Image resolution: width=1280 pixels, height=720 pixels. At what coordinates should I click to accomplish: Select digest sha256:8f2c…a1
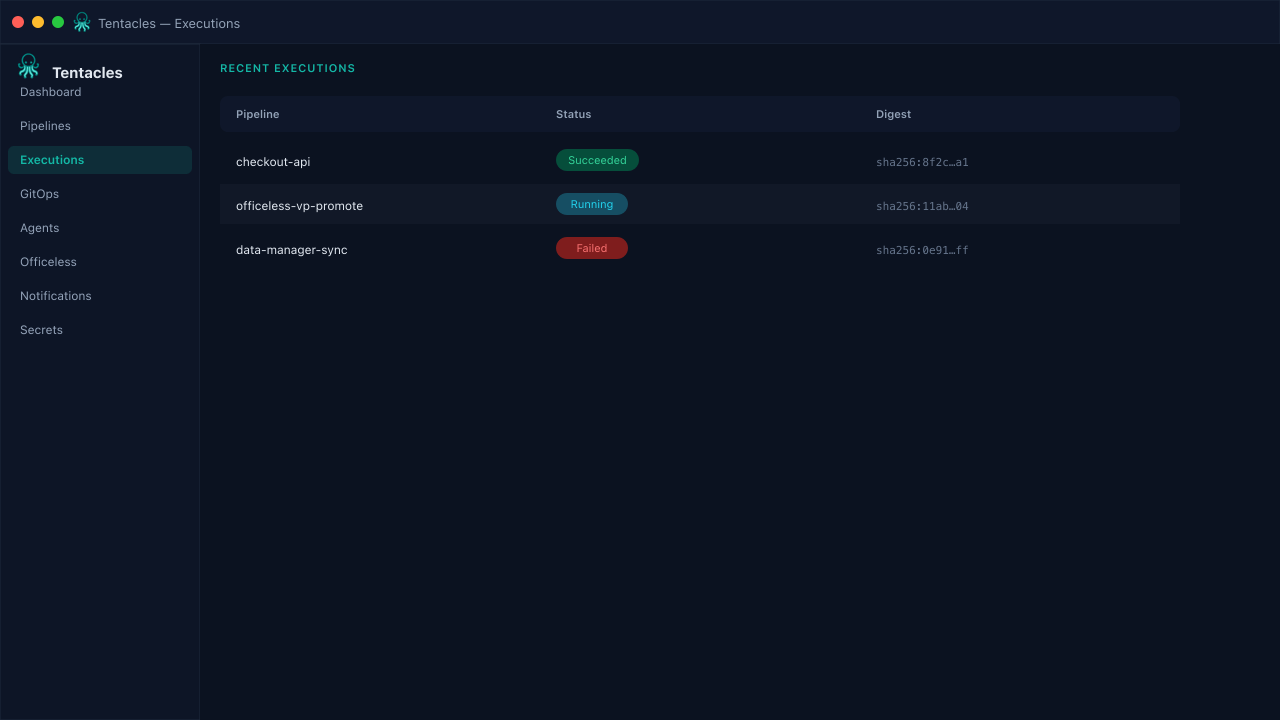pyautogui.click(x=922, y=162)
